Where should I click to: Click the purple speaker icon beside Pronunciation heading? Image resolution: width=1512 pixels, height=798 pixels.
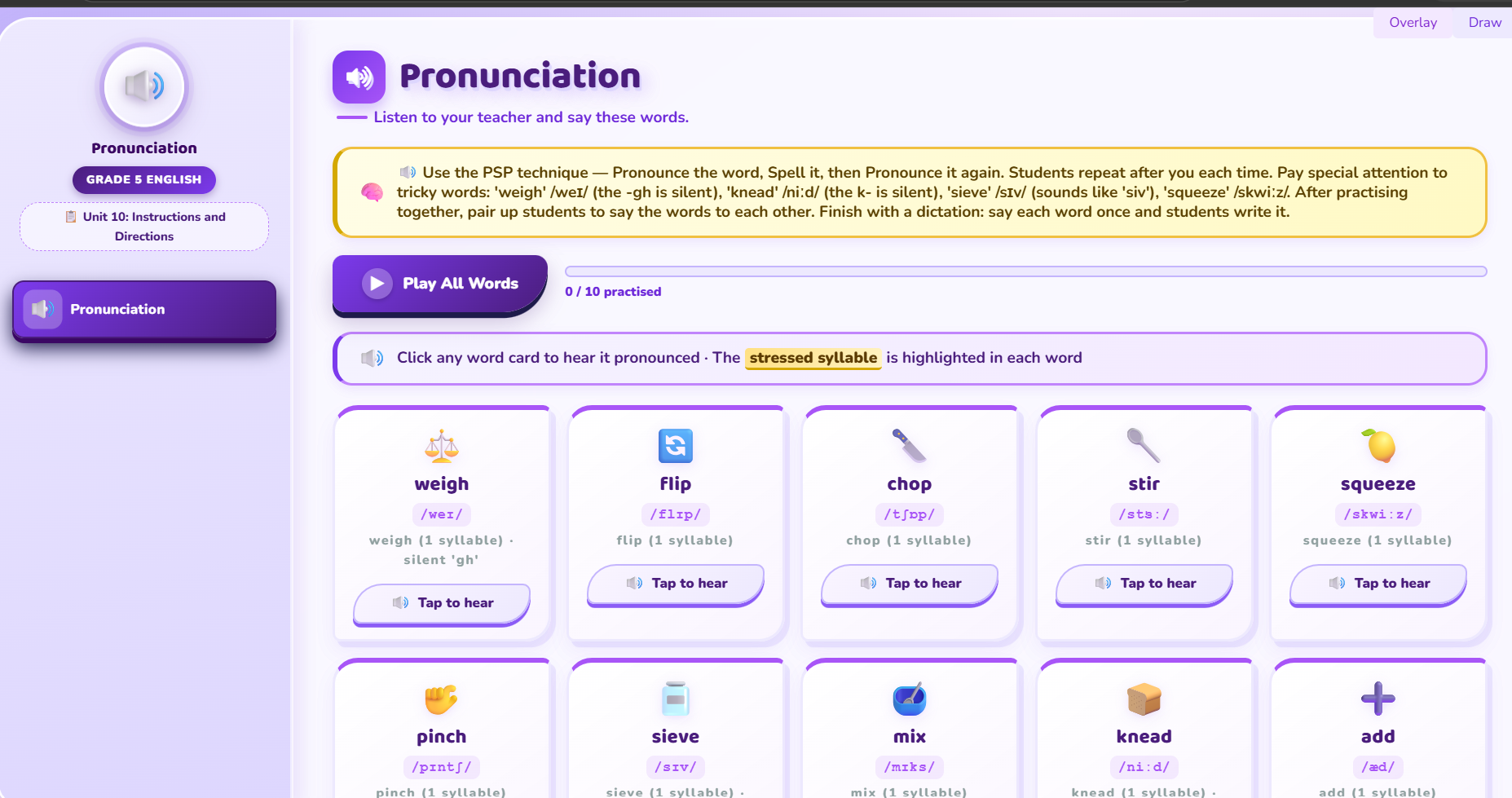click(359, 77)
